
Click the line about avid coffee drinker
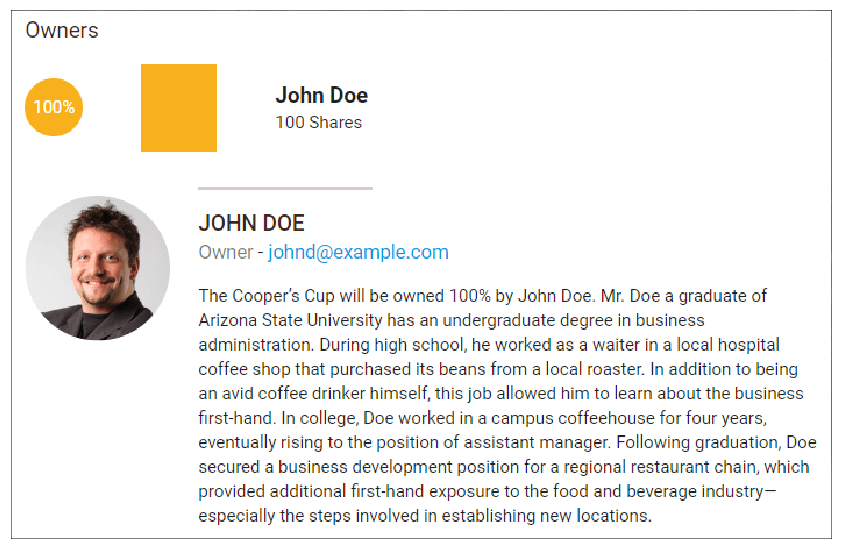tap(500, 393)
